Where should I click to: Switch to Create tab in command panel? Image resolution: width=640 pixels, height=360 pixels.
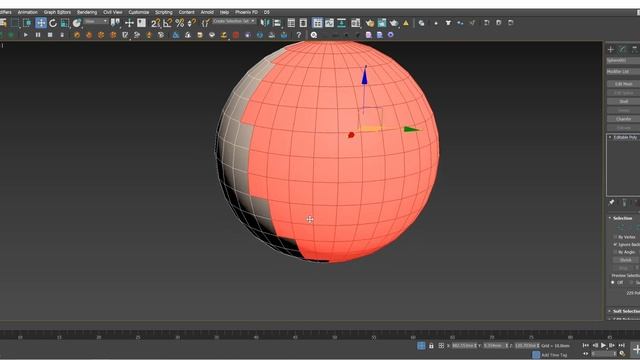[611, 49]
